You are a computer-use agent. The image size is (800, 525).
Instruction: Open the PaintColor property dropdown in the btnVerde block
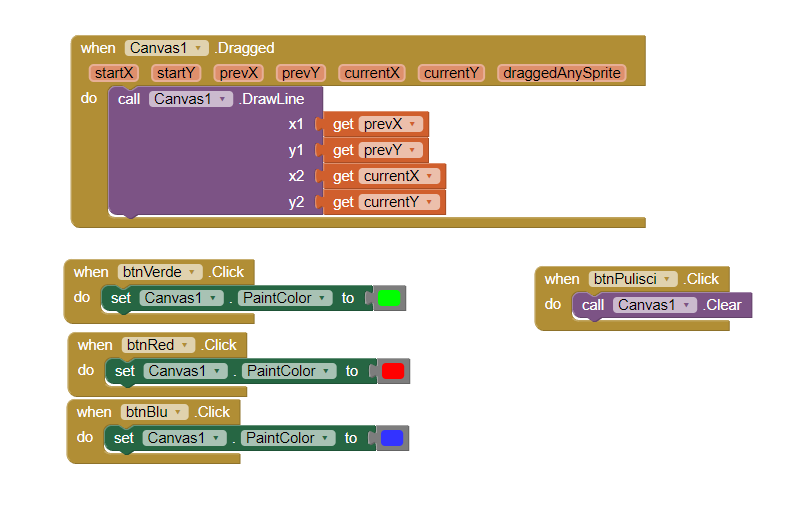pyautogui.click(x=323, y=298)
